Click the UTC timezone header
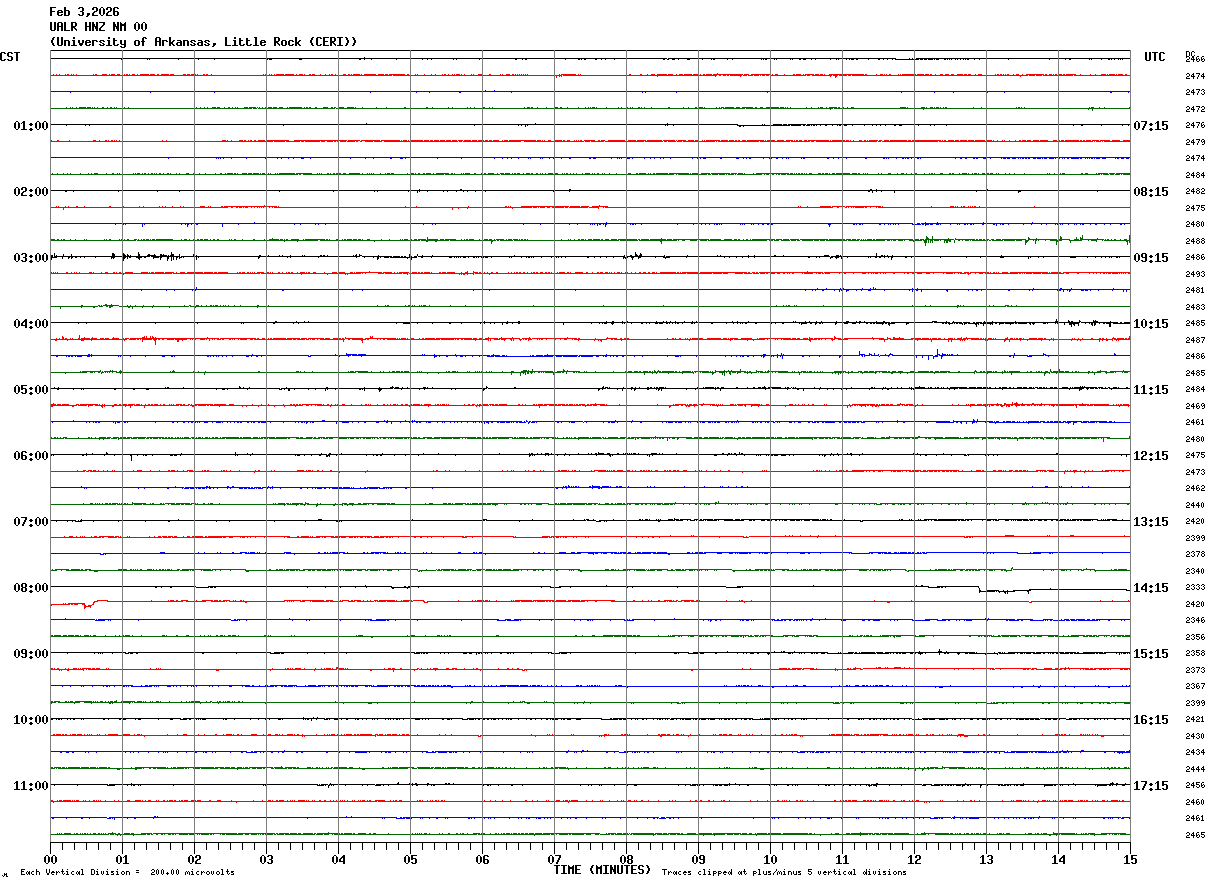 pyautogui.click(x=1155, y=57)
